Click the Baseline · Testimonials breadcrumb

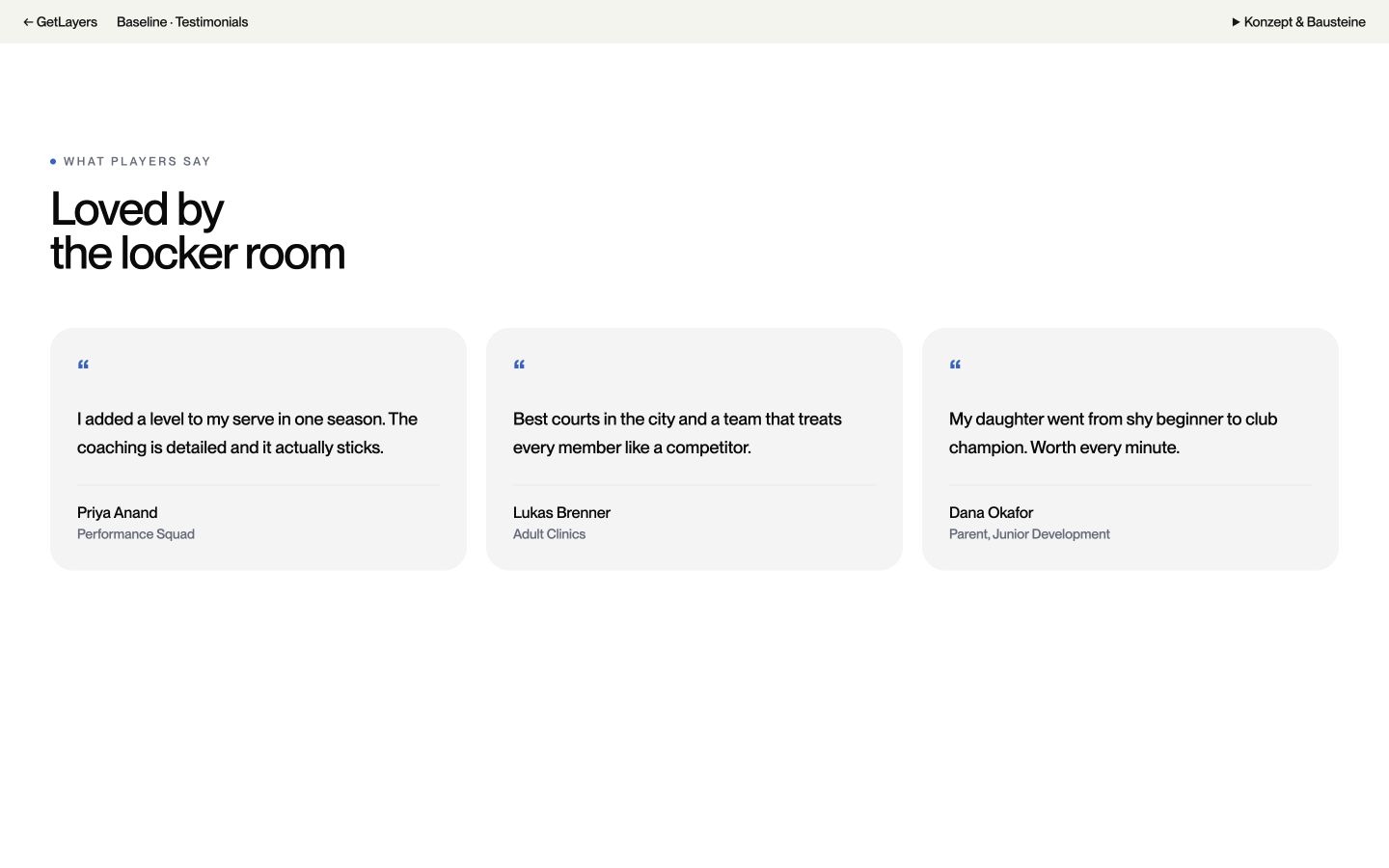pos(182,22)
